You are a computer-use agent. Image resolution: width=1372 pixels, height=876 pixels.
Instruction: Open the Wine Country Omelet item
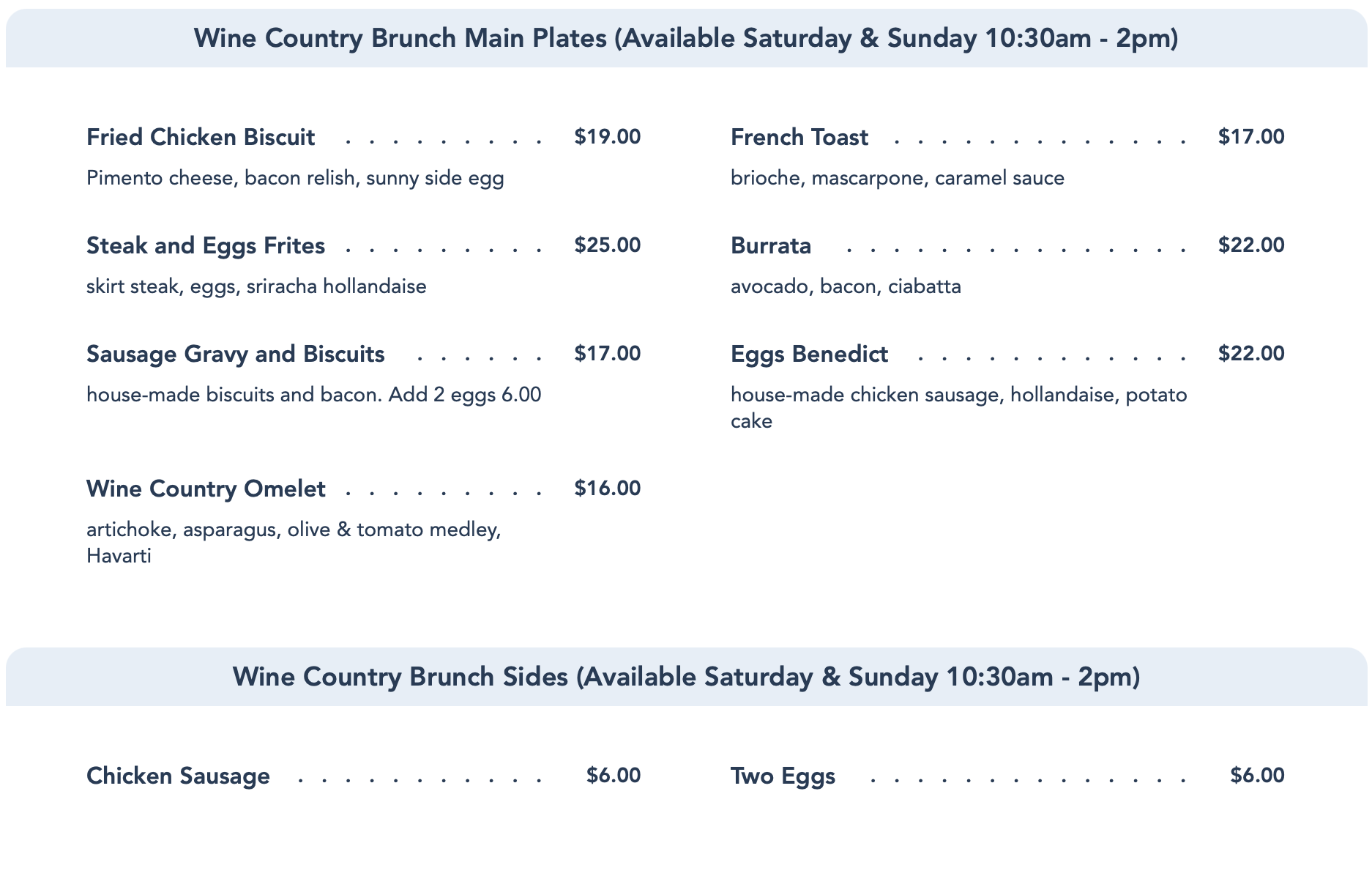coord(206,489)
